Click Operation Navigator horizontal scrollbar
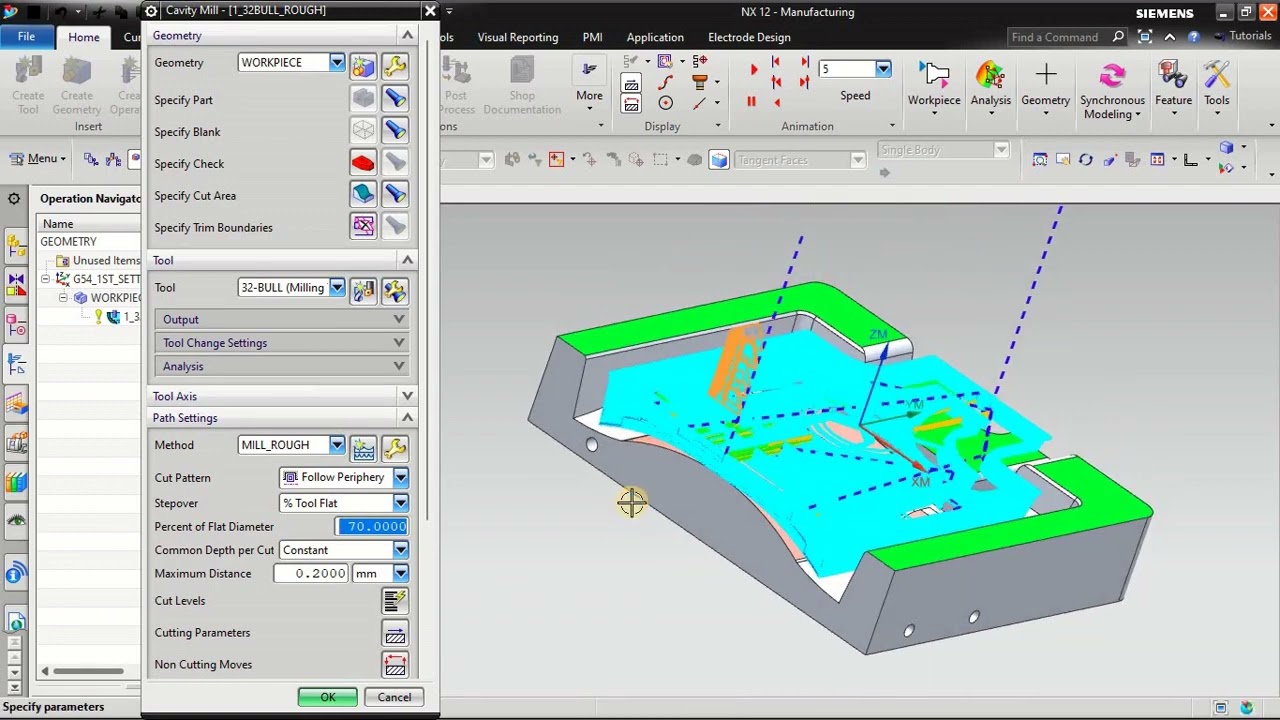The width and height of the screenshot is (1280, 720). [88, 671]
